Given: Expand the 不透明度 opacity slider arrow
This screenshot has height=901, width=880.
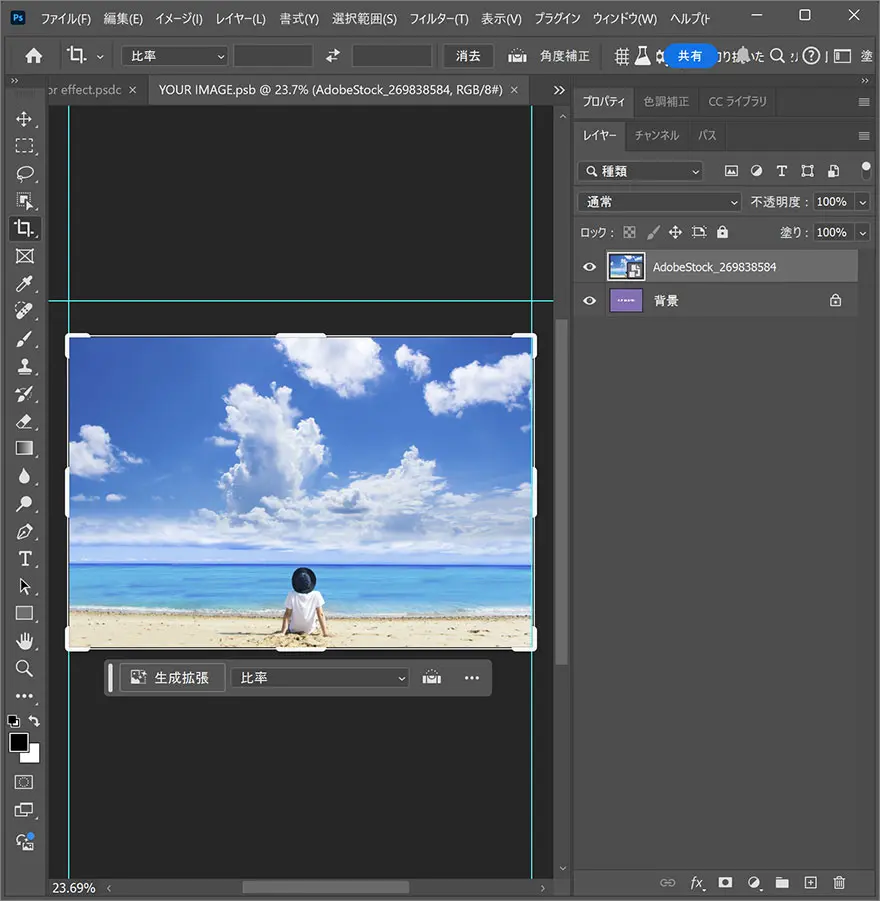Looking at the screenshot, I should coord(862,202).
